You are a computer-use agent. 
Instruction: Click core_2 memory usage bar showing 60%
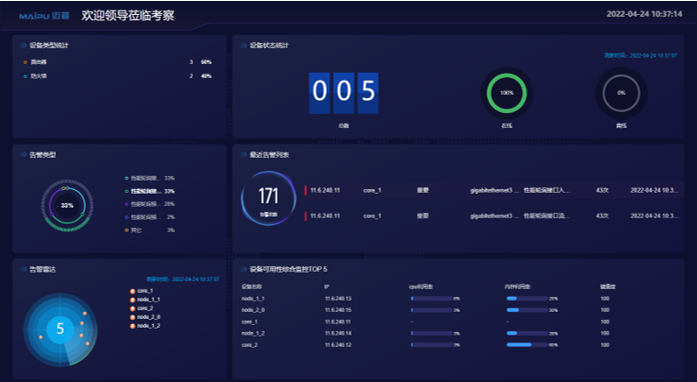pos(527,345)
